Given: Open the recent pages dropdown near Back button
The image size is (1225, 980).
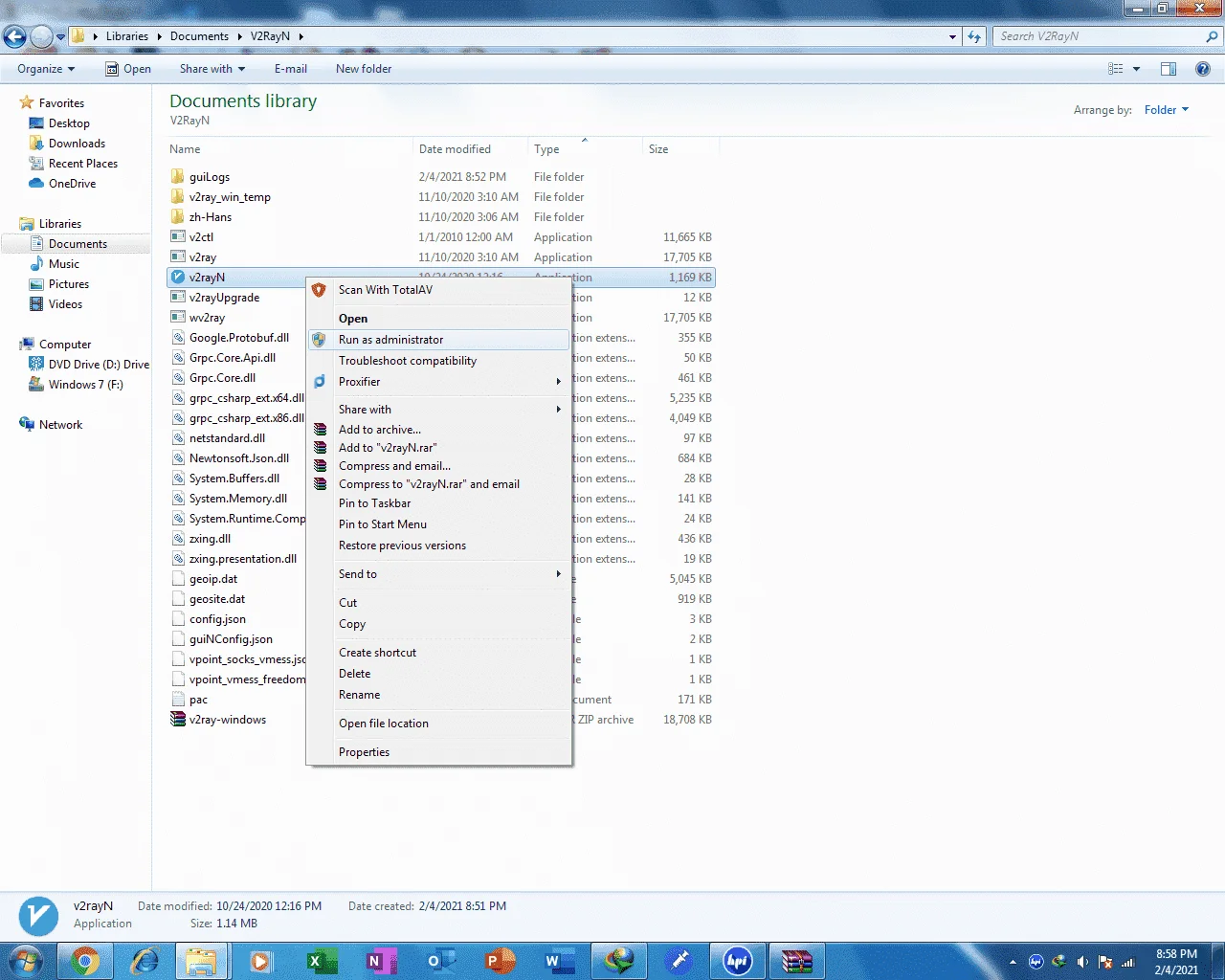Looking at the screenshot, I should (x=61, y=36).
